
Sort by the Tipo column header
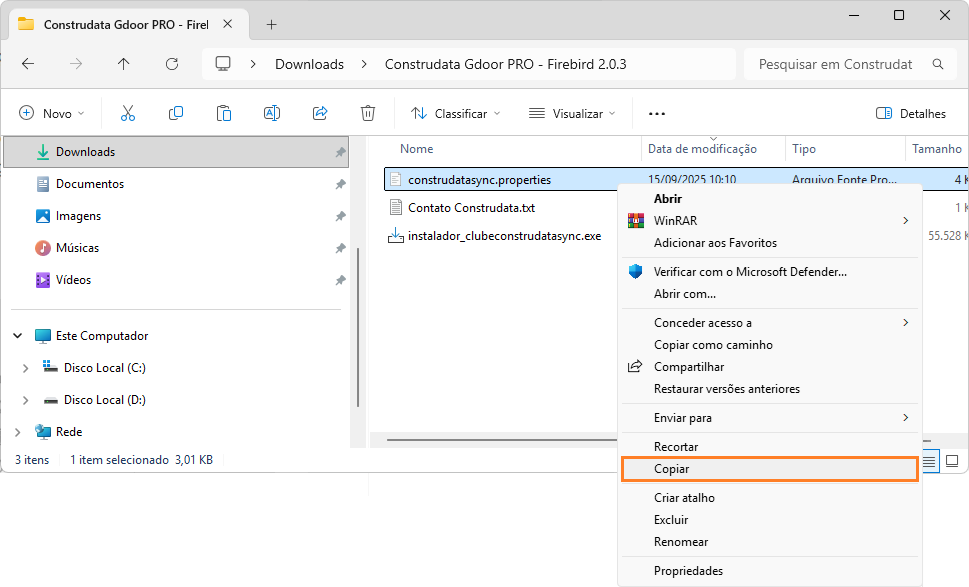pos(804,149)
